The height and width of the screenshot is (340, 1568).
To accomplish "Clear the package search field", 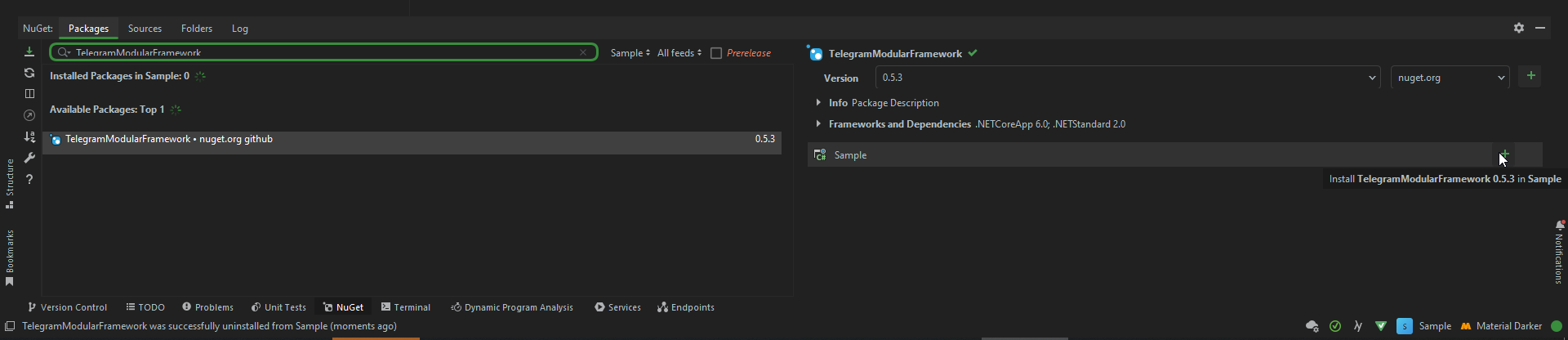I will coord(583,52).
